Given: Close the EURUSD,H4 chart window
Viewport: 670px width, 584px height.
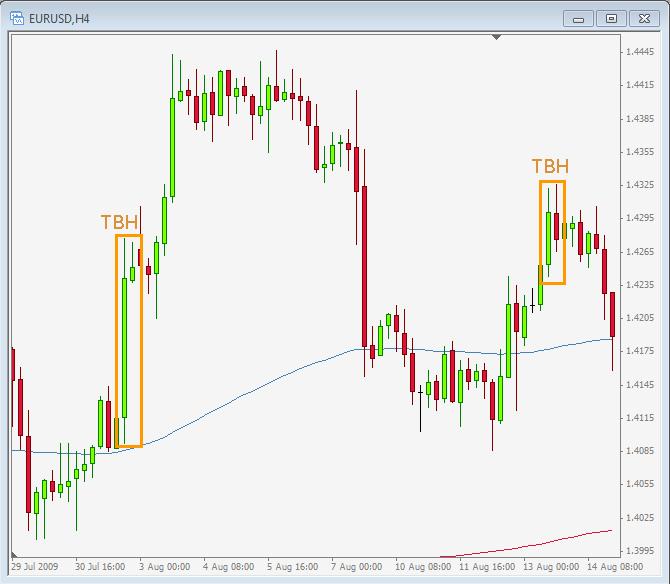Looking at the screenshot, I should [644, 19].
